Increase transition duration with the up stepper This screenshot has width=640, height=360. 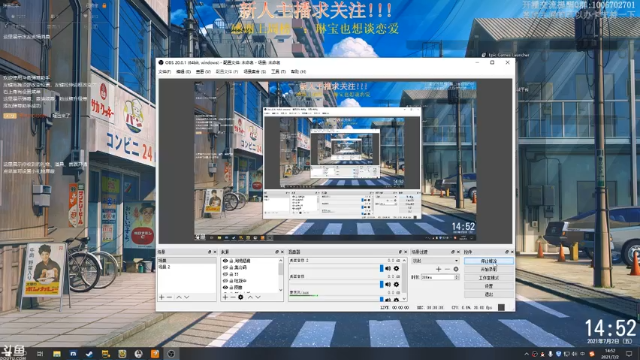(x=457, y=276)
